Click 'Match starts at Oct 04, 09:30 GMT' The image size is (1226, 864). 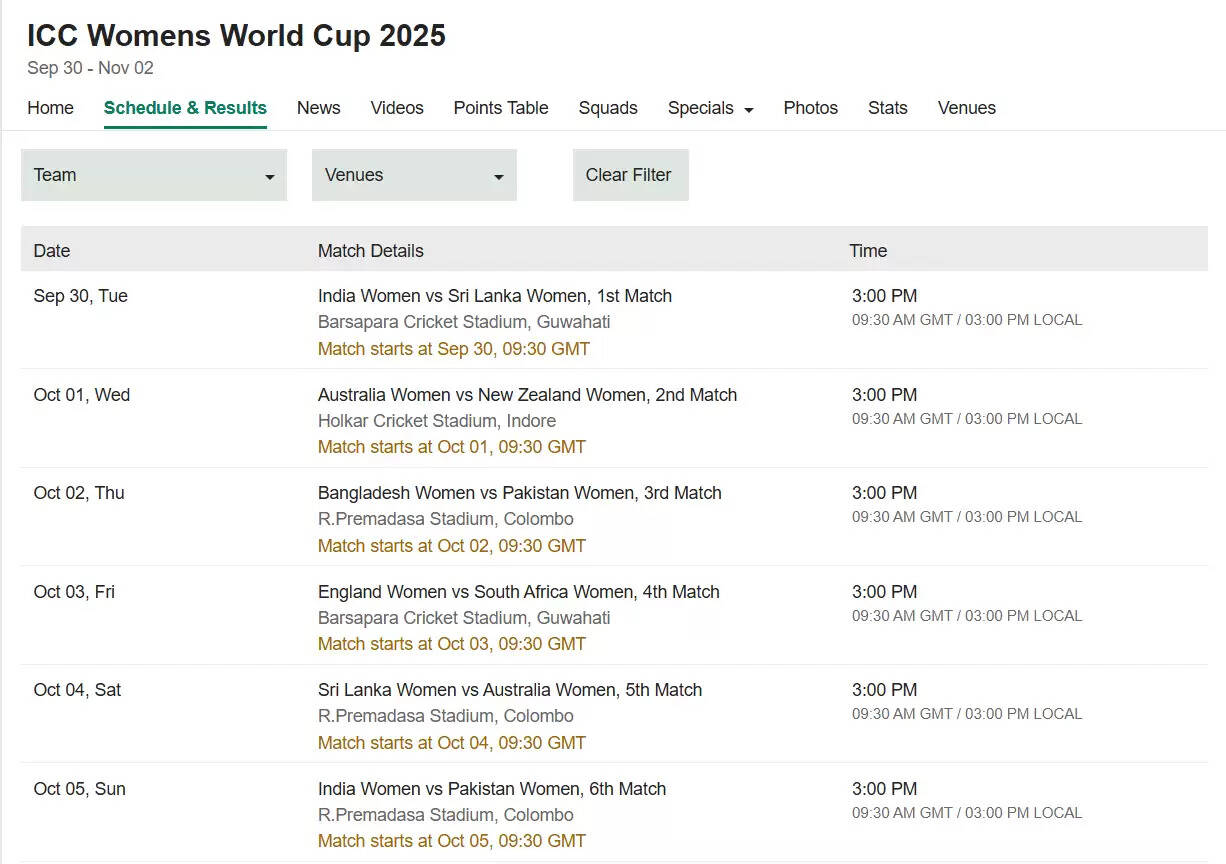pos(452,743)
